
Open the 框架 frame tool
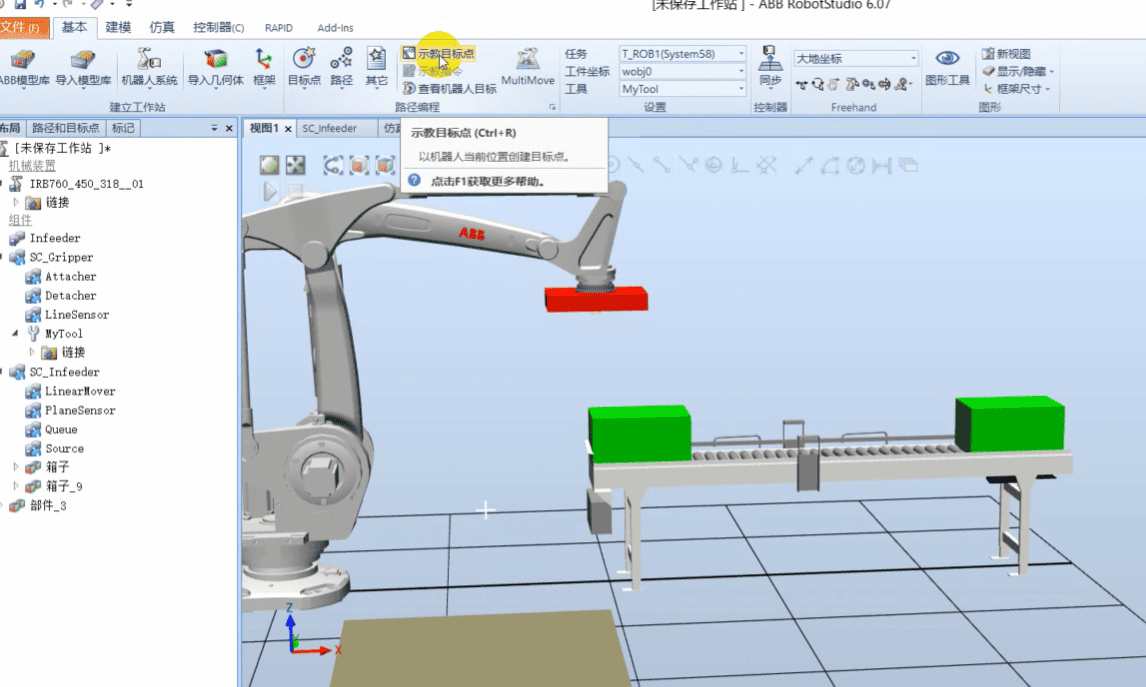264,67
